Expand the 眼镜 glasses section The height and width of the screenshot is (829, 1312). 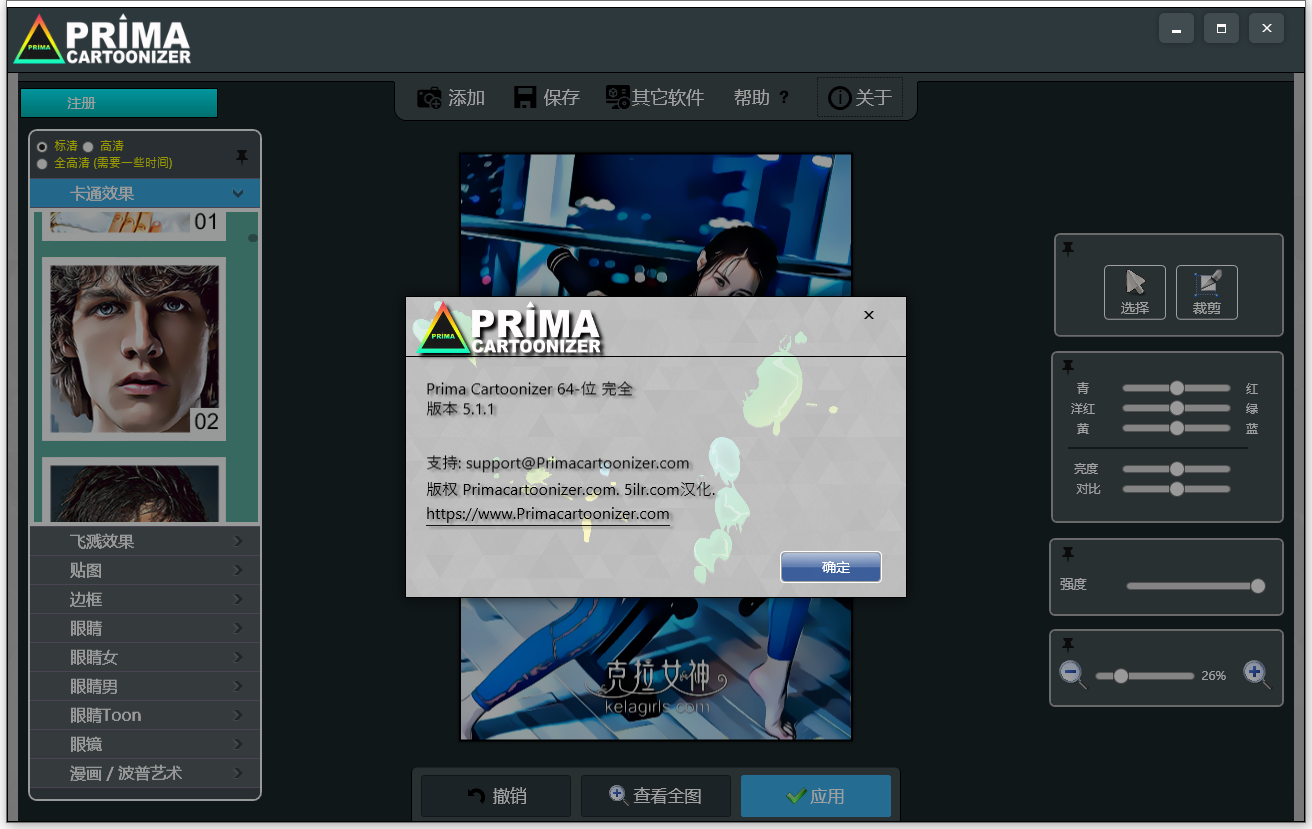[x=145, y=744]
